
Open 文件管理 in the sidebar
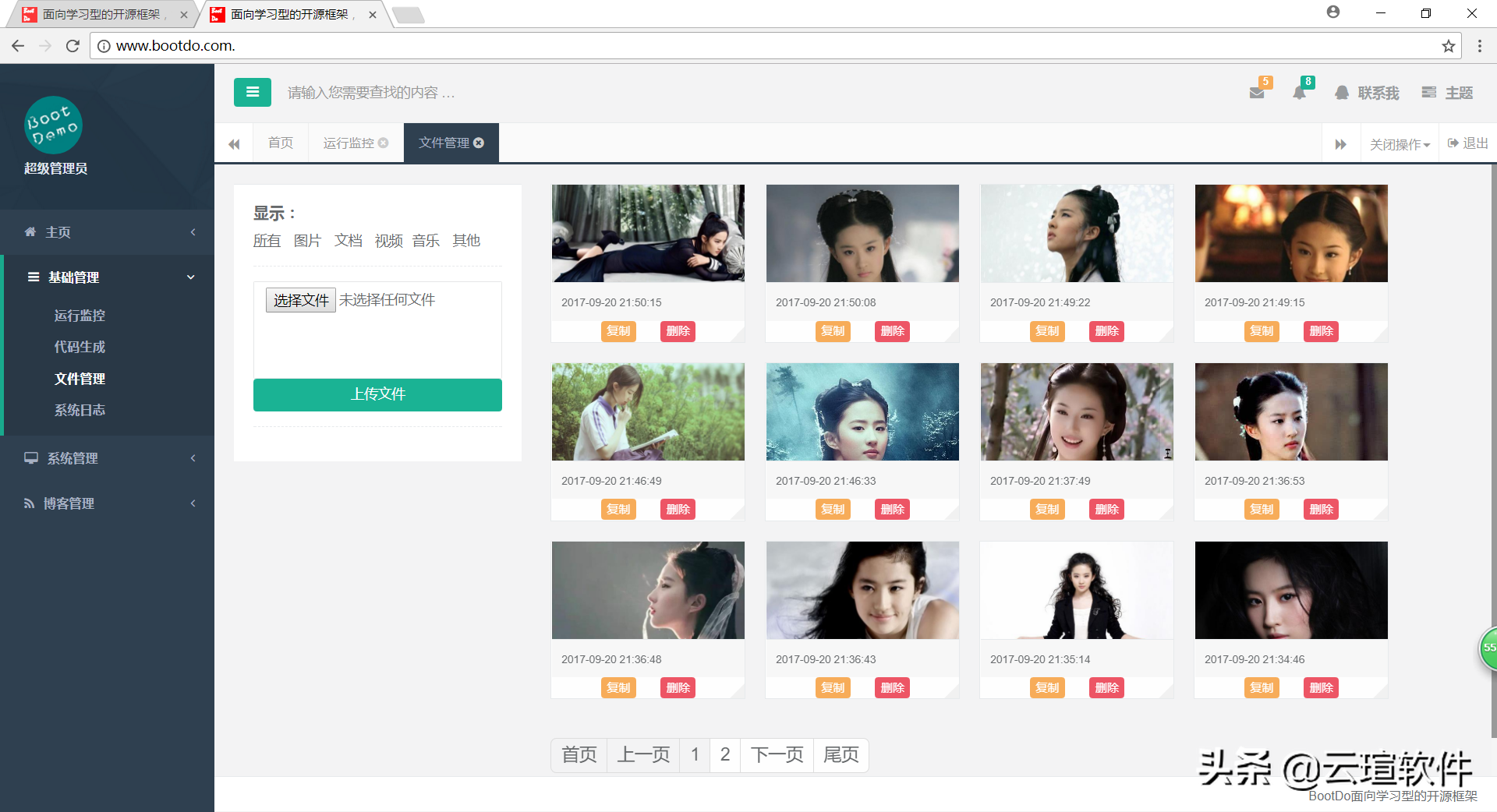pos(80,379)
